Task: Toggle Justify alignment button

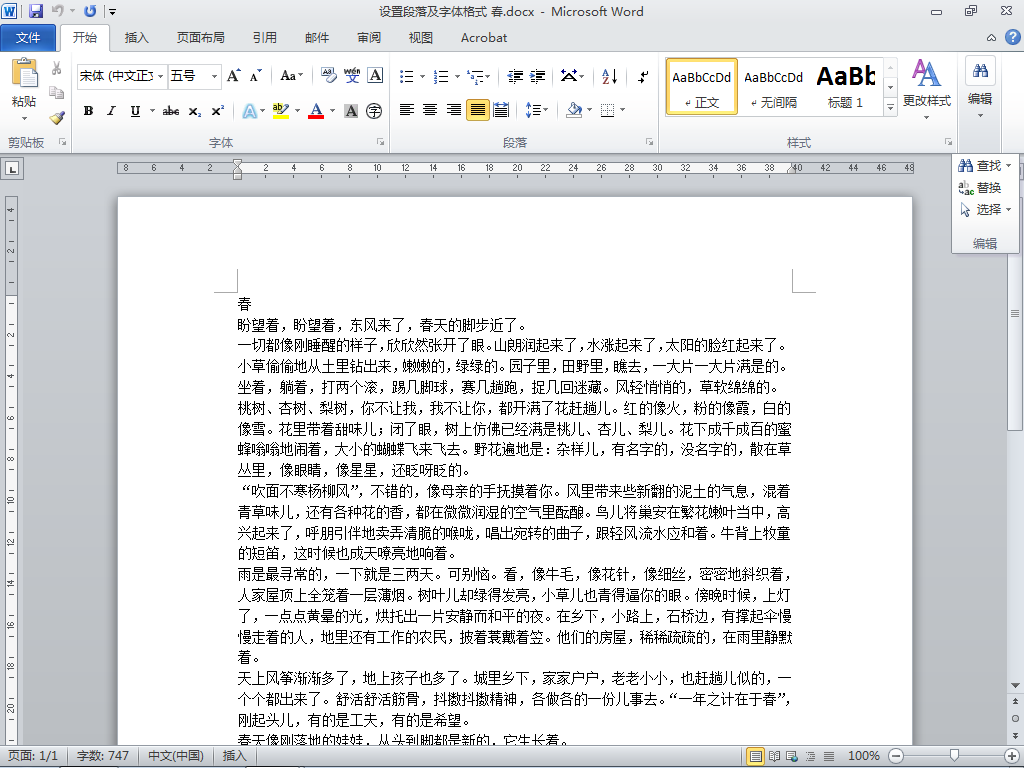Action: coord(477,110)
